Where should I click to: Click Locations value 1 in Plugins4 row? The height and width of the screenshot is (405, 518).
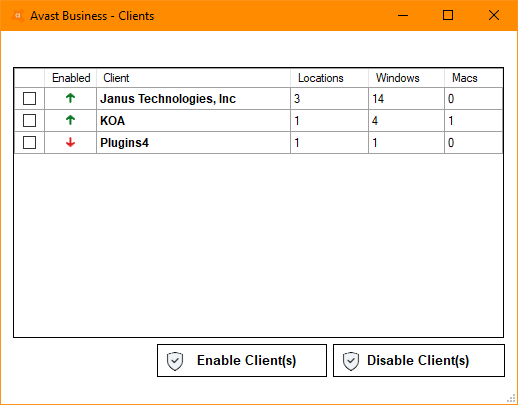point(297,143)
